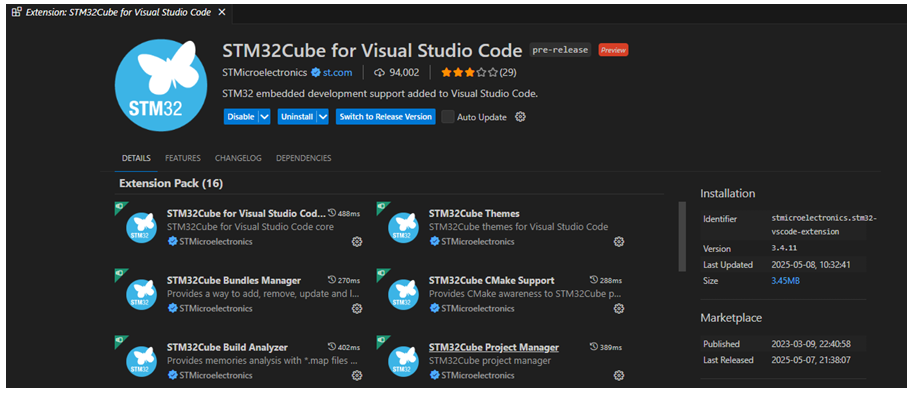Image resolution: width=914 pixels, height=396 pixels.
Task: Open manage gear for STM32Cube CMake Support
Action: pos(619,309)
